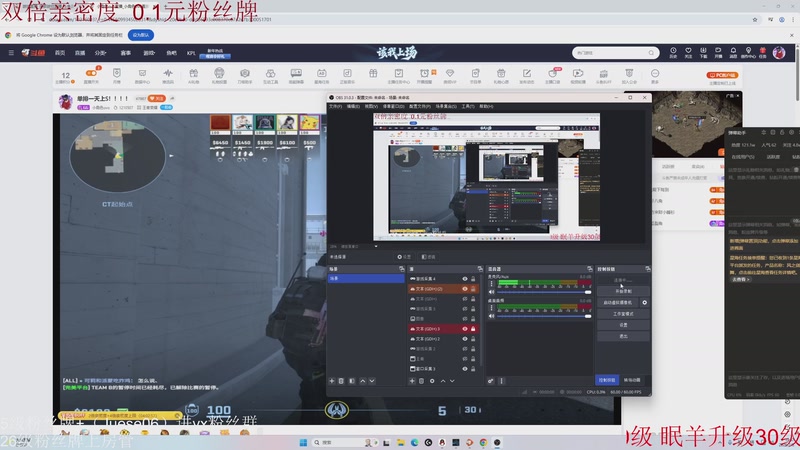Adjust the 桌面音频 volume slider
This screenshot has width=800, height=450.
click(544, 316)
